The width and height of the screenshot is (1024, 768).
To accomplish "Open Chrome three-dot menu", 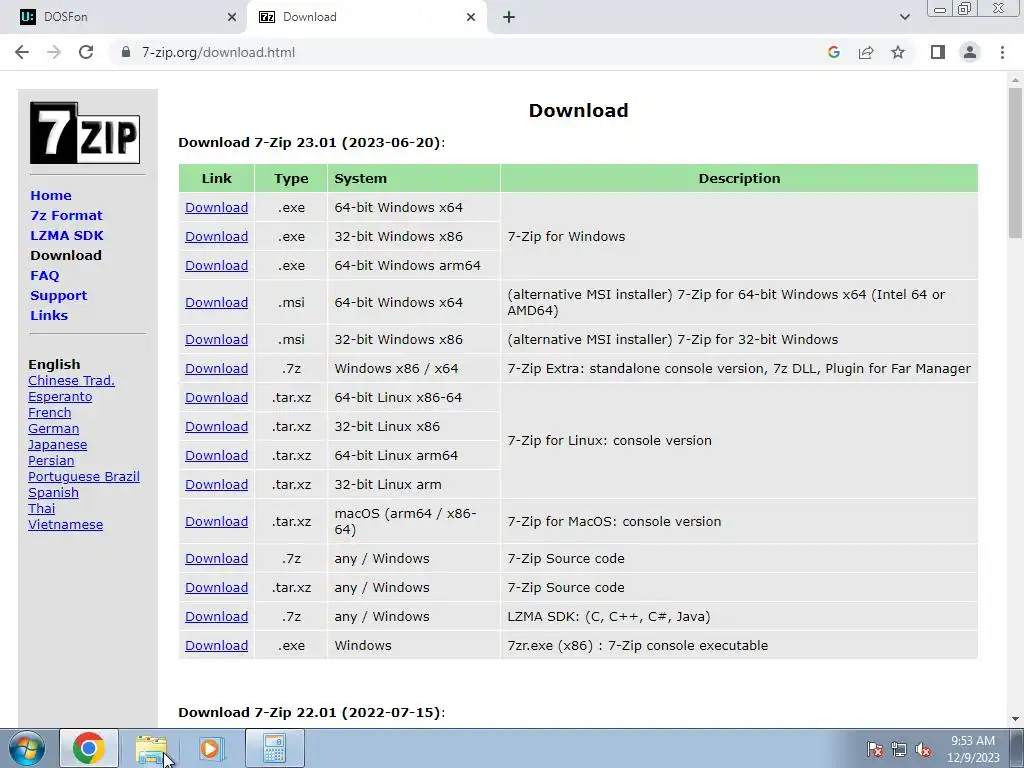I will click(1002, 52).
